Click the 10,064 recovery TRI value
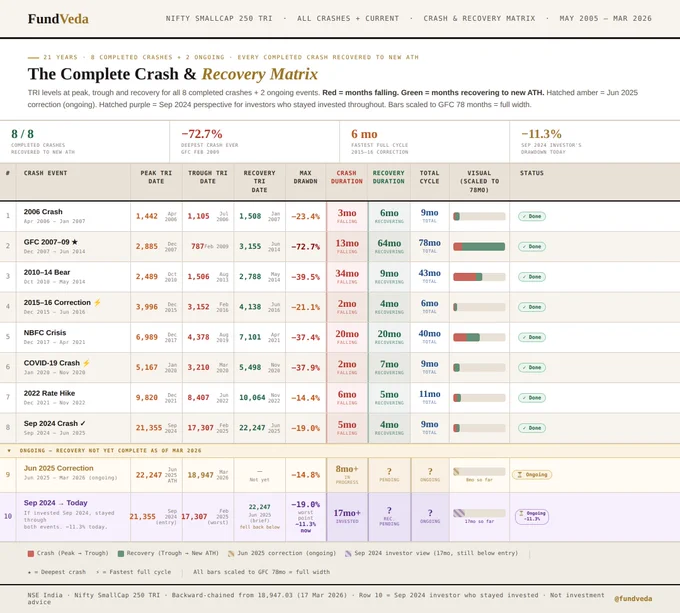This screenshot has width=680, height=613. coord(252,398)
